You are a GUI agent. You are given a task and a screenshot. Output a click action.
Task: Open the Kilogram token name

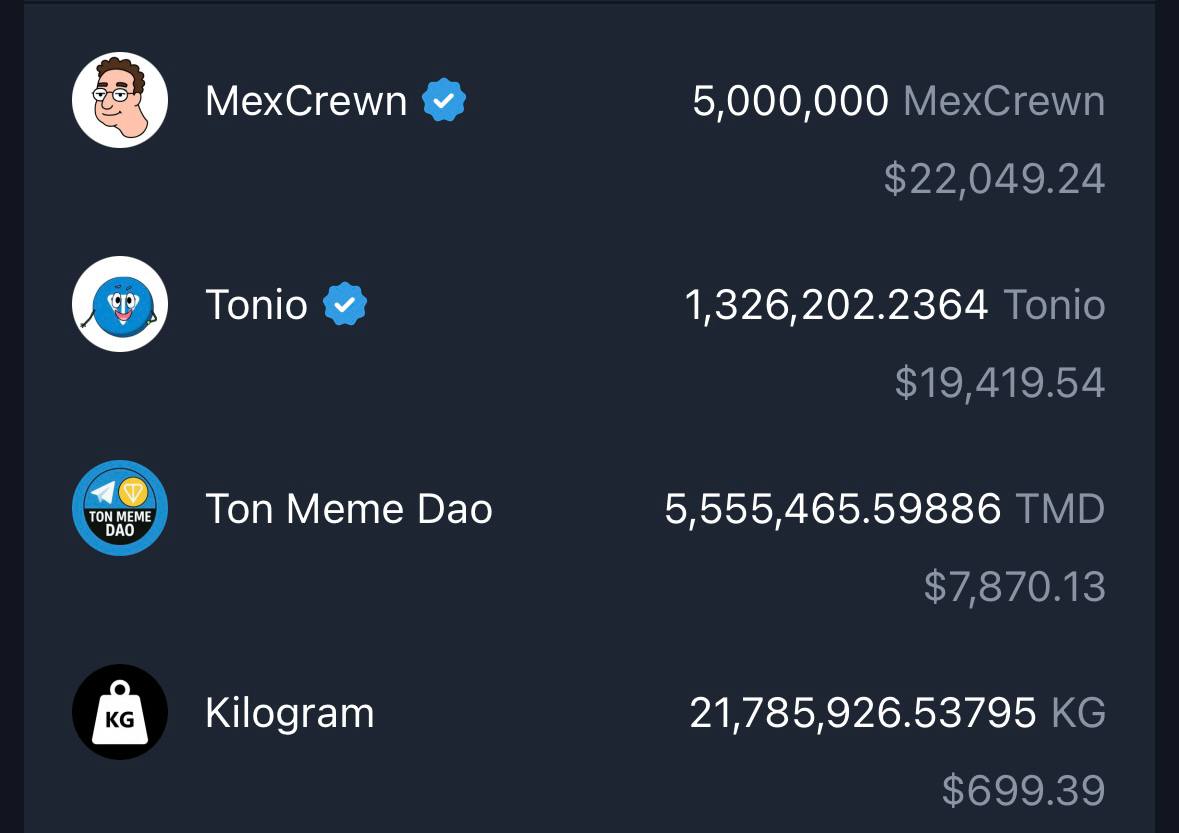[289, 713]
